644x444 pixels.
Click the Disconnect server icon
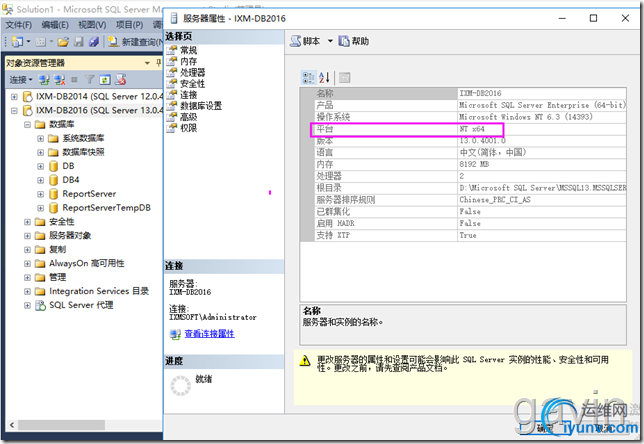coord(60,80)
